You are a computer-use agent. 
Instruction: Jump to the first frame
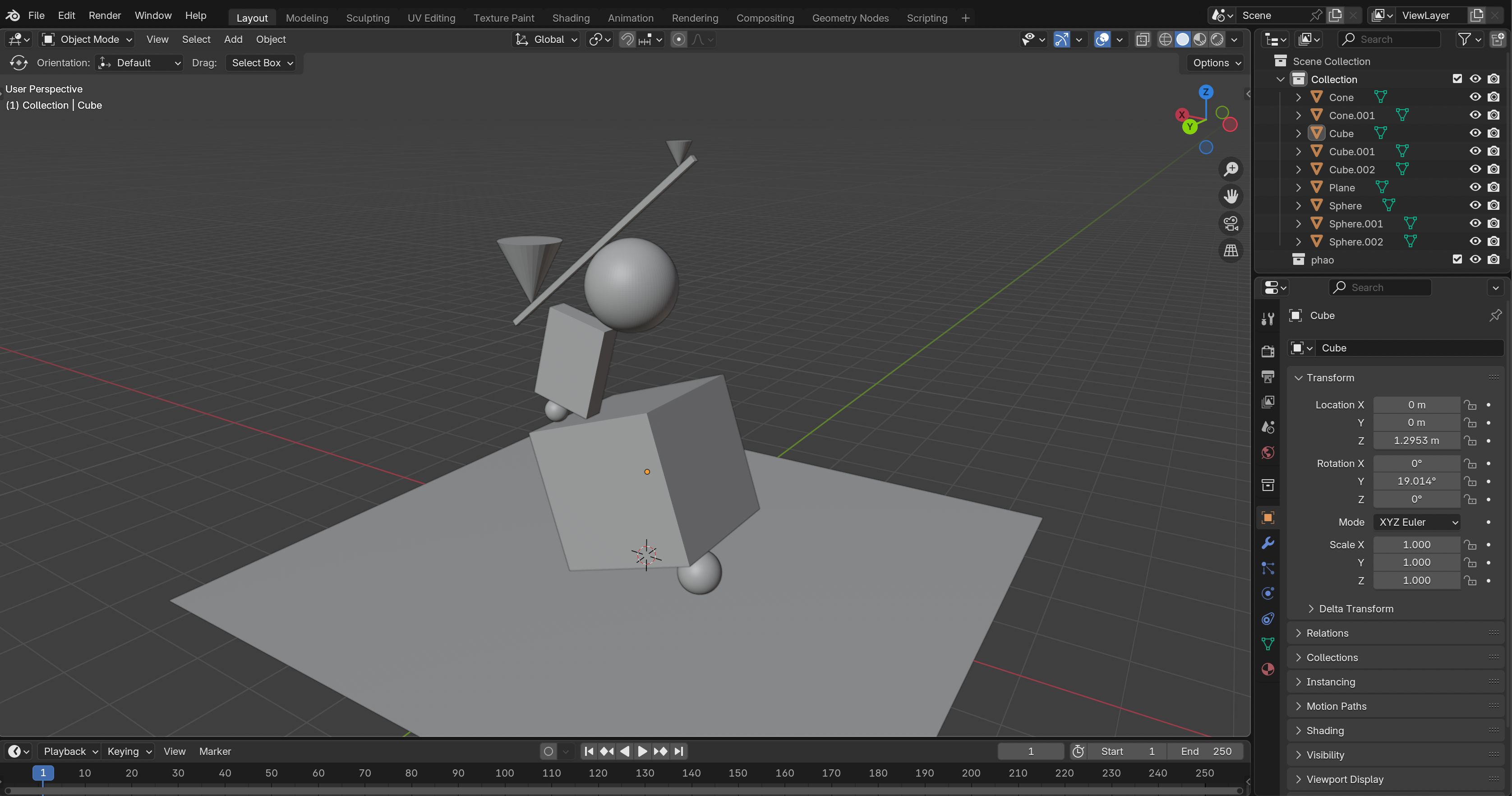[589, 751]
